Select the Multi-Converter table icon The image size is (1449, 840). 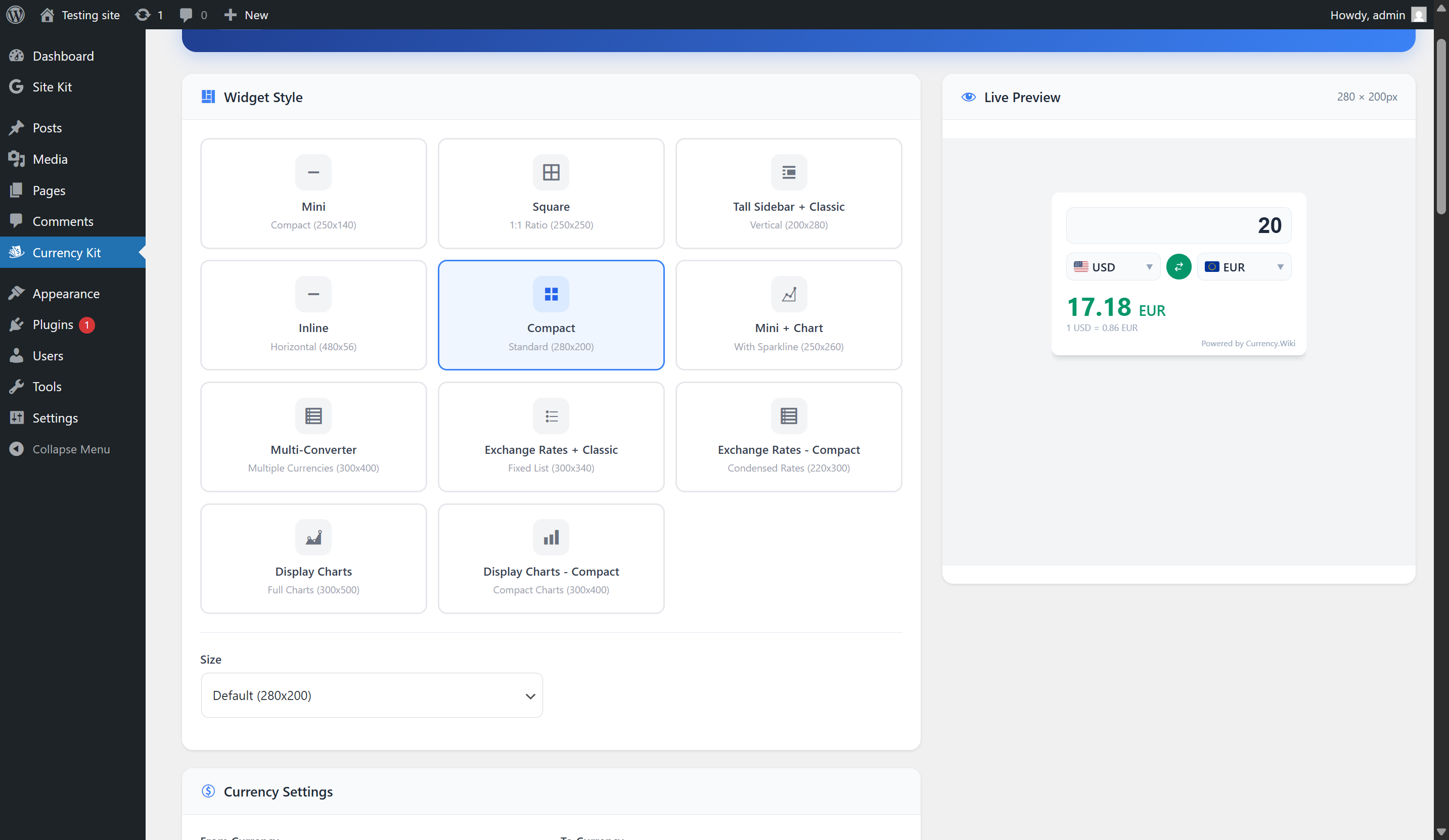tap(313, 415)
